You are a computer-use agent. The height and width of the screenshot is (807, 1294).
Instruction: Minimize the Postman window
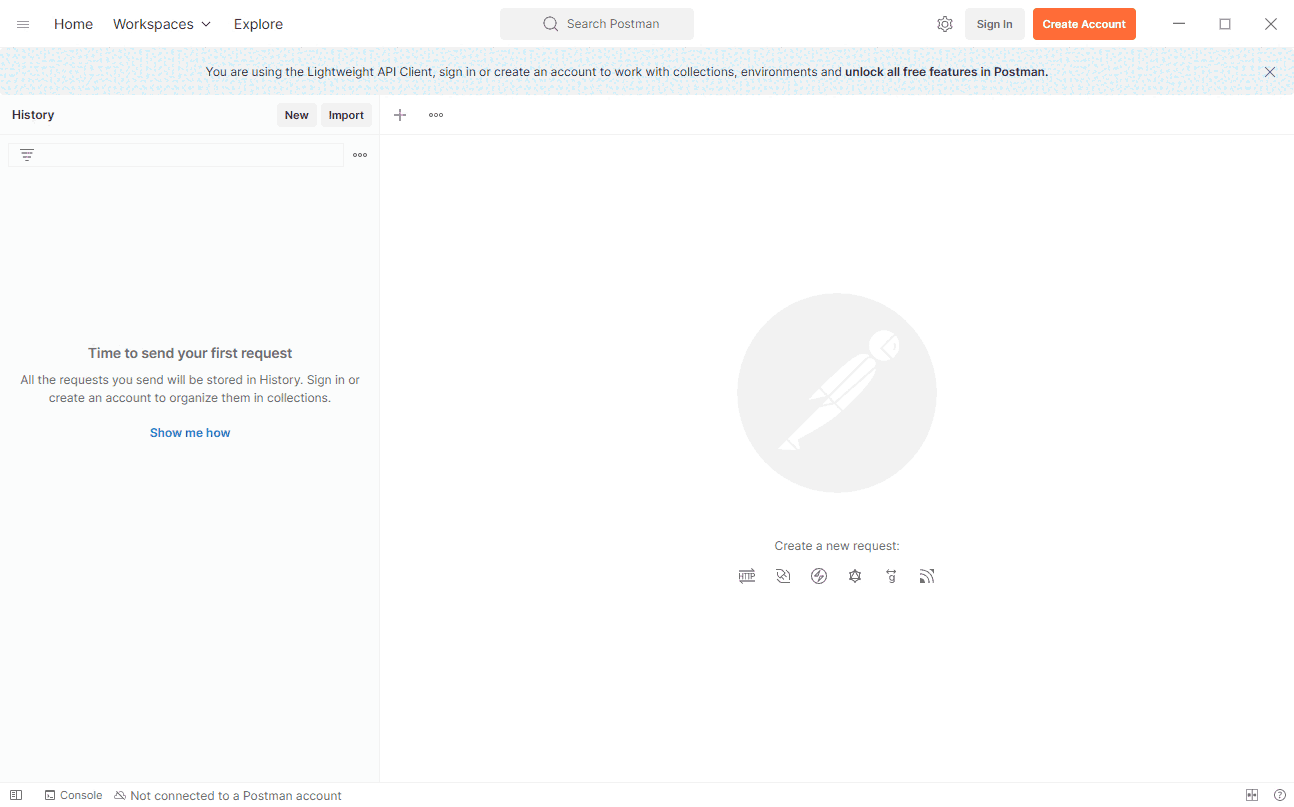click(1179, 24)
